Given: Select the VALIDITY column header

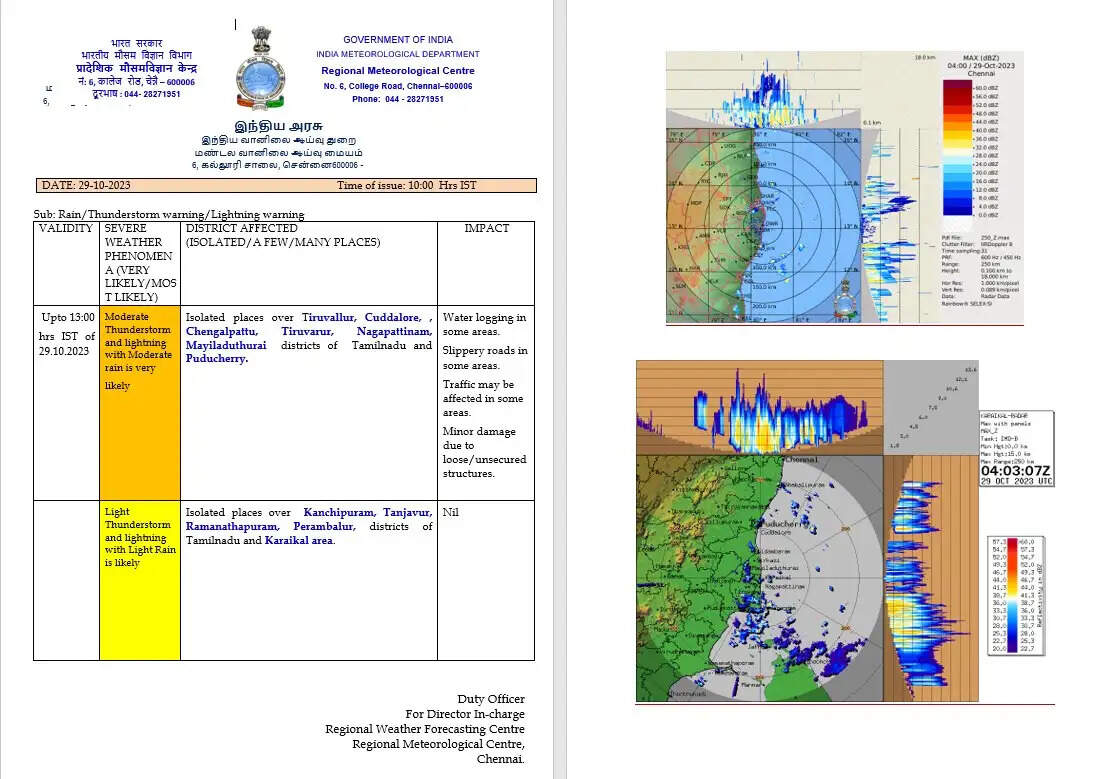Looking at the screenshot, I should [66, 229].
